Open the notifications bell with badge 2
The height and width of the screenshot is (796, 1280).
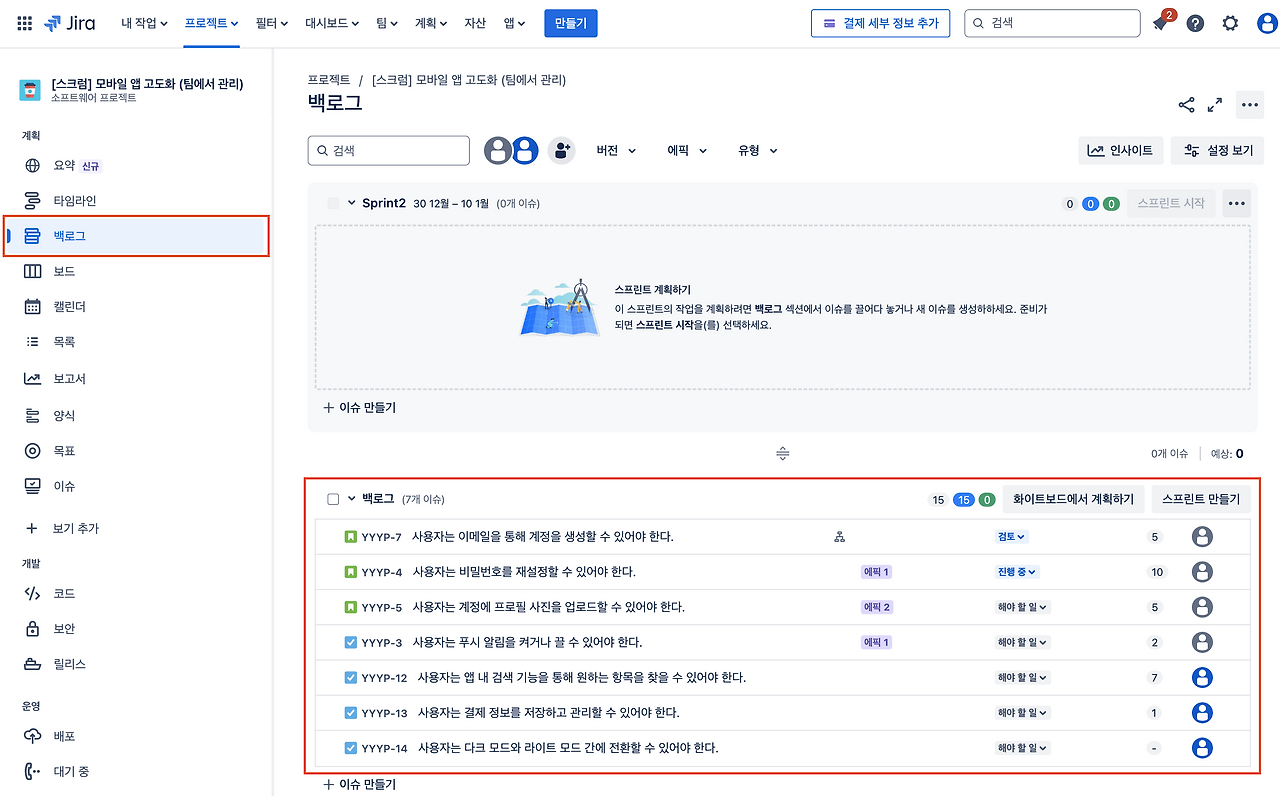pyautogui.click(x=1160, y=22)
